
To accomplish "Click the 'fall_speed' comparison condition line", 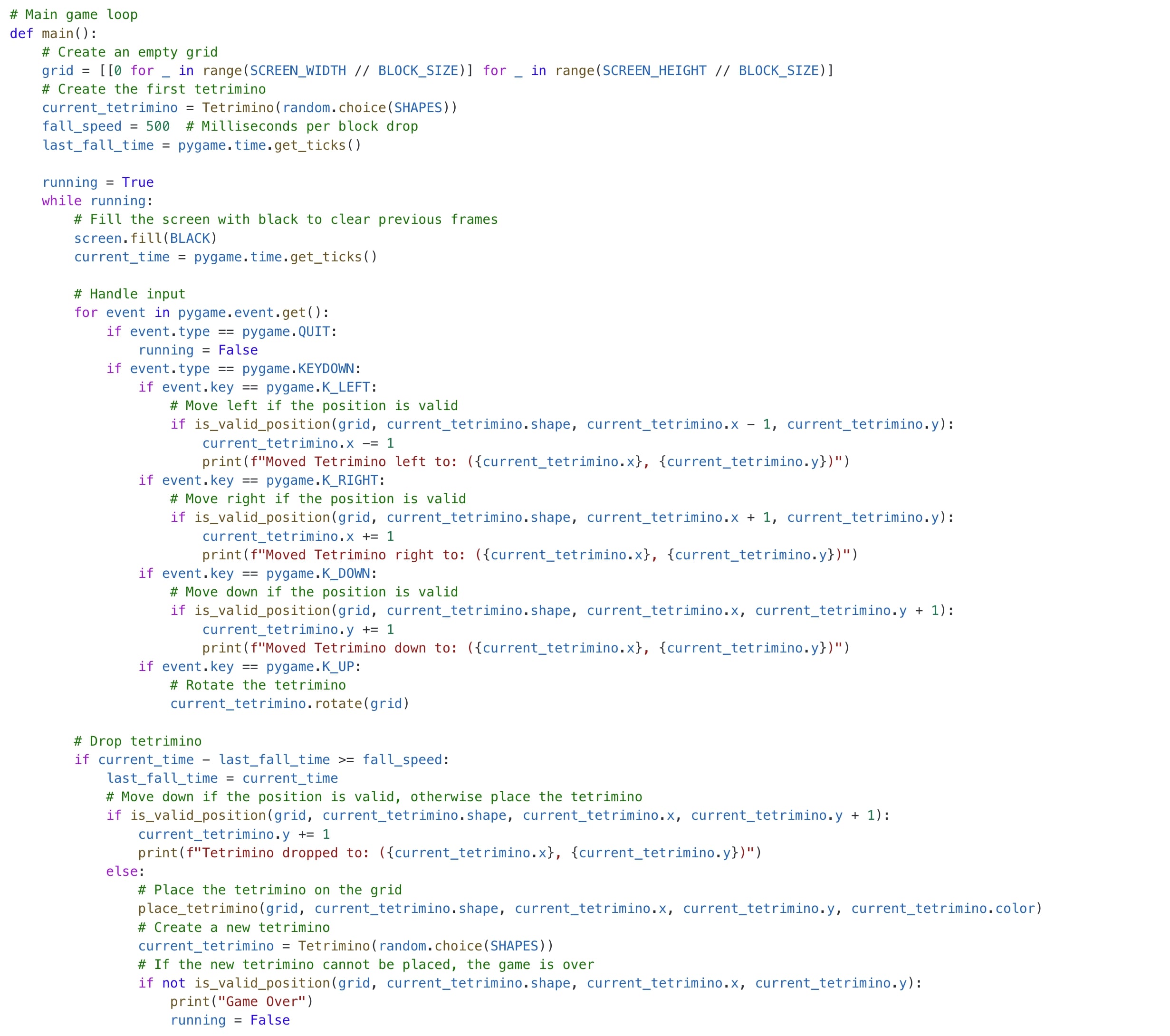I will pos(262,760).
